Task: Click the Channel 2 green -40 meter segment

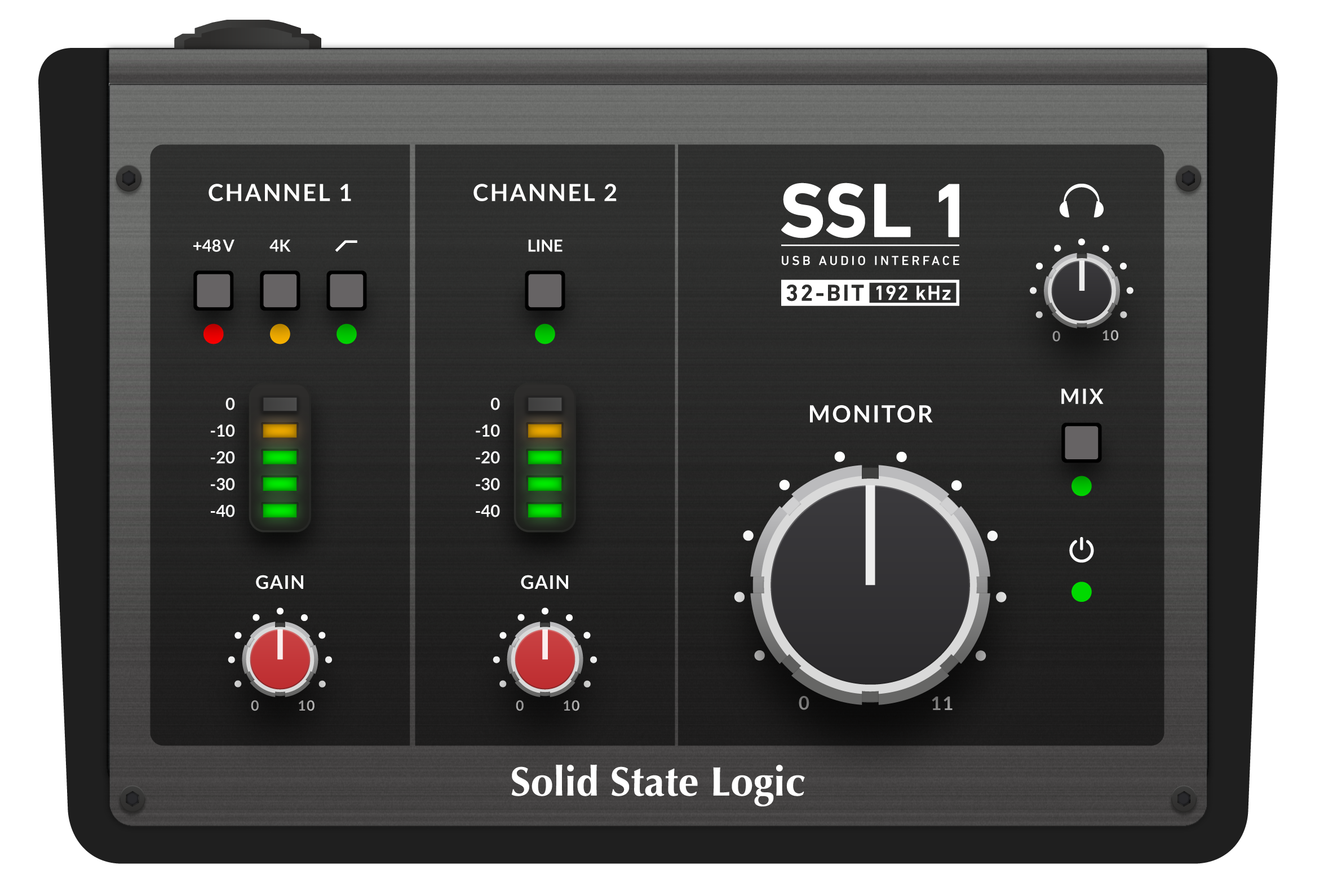Action: [x=546, y=512]
